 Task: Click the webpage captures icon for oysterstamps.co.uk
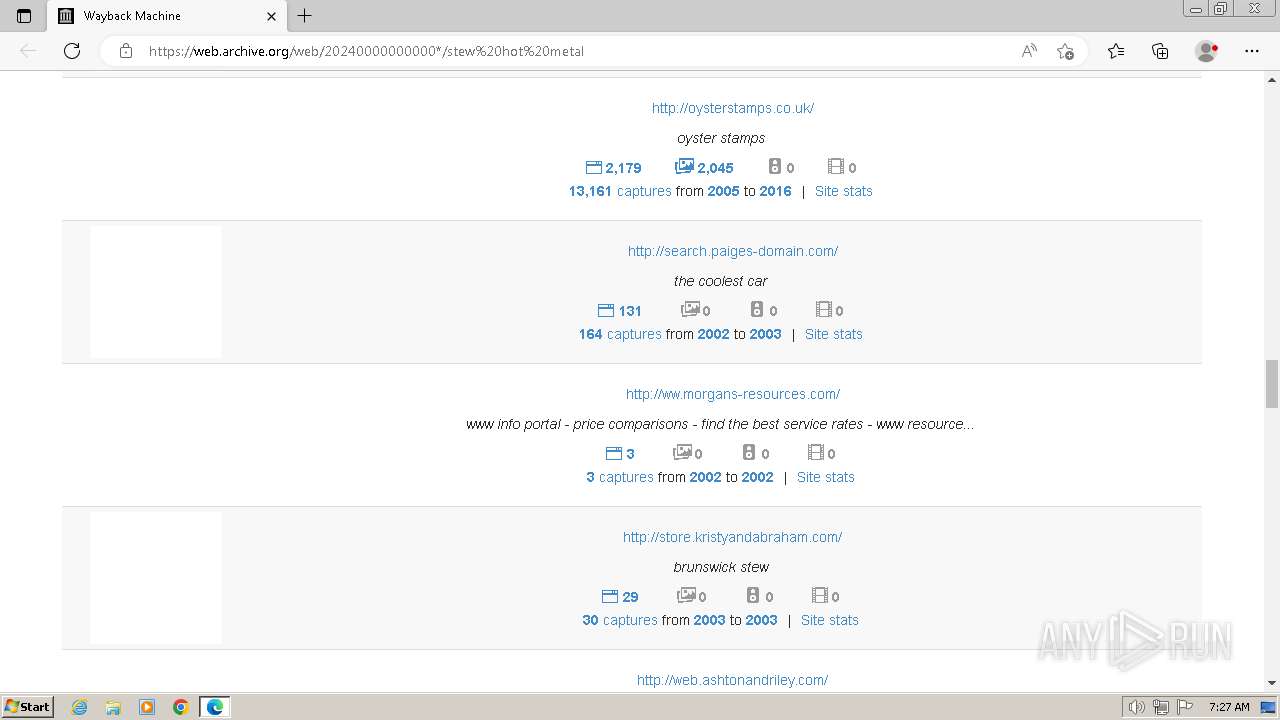point(593,167)
